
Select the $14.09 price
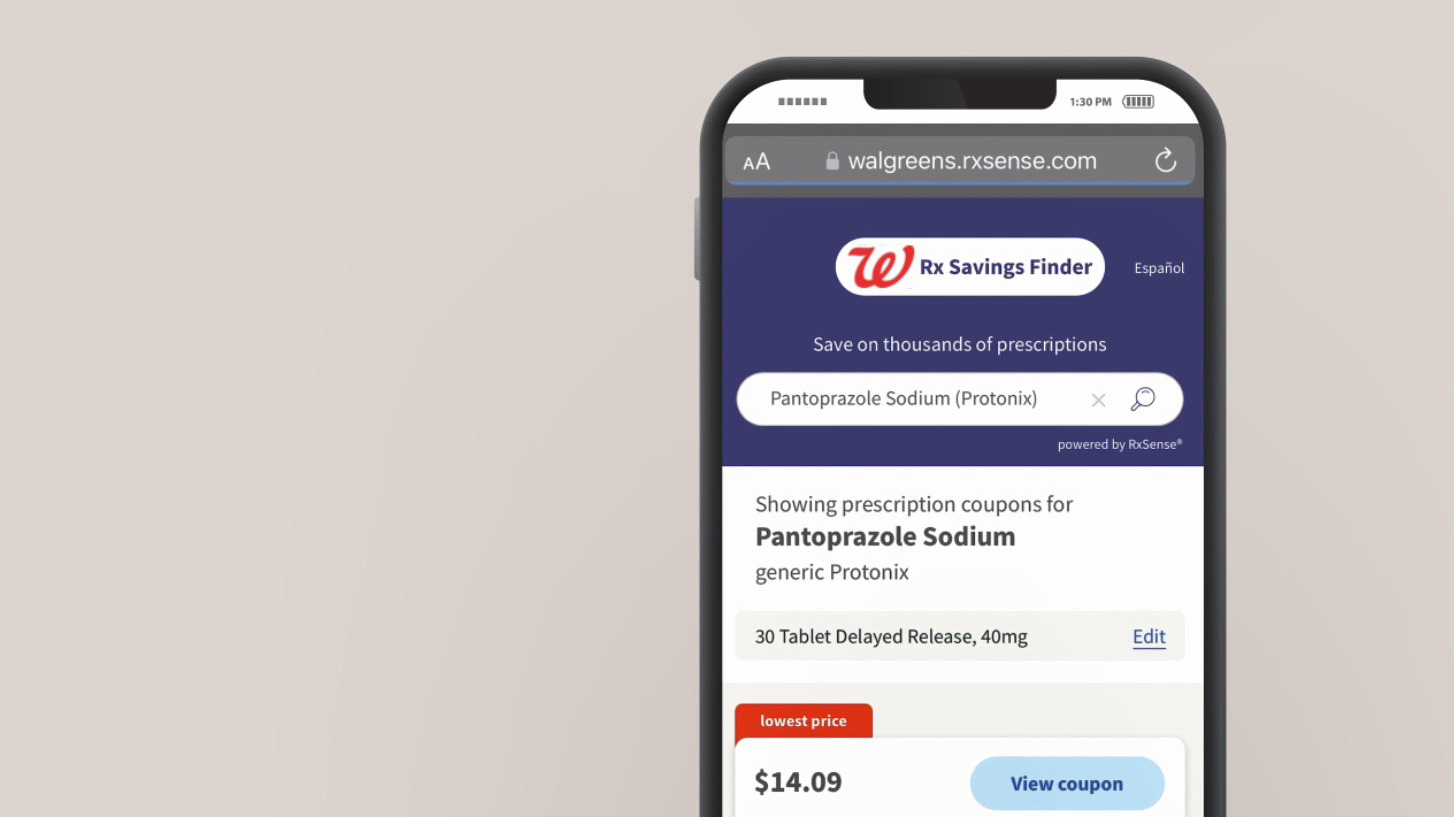pyautogui.click(x=798, y=782)
